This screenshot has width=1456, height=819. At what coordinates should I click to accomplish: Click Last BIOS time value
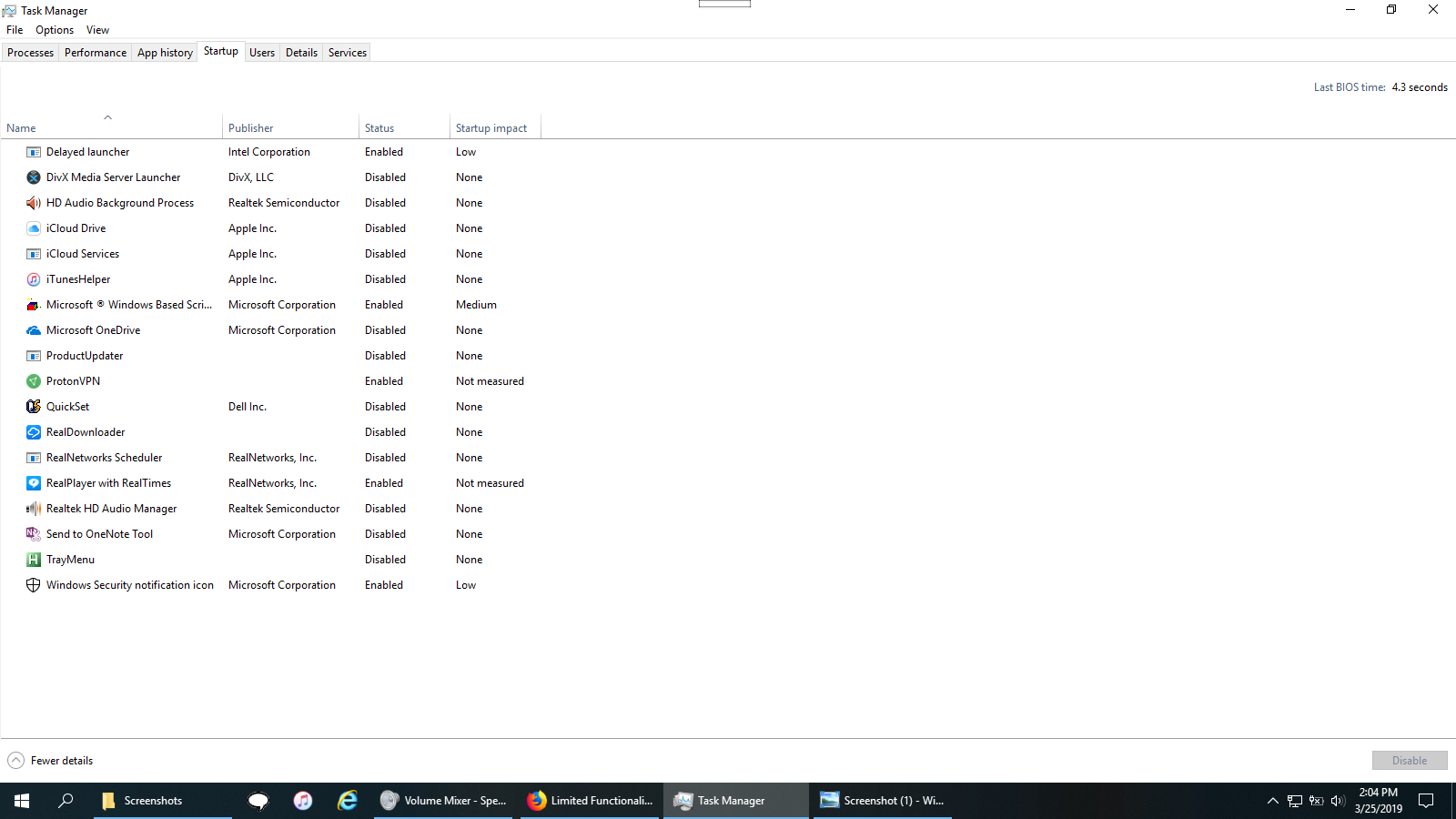point(1420,87)
